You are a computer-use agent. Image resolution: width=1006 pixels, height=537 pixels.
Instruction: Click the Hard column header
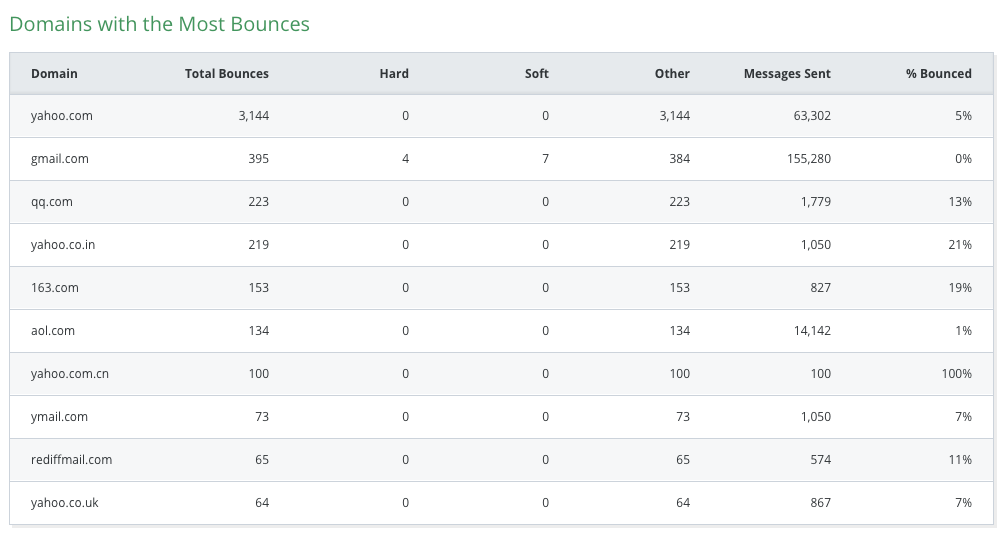click(x=394, y=73)
